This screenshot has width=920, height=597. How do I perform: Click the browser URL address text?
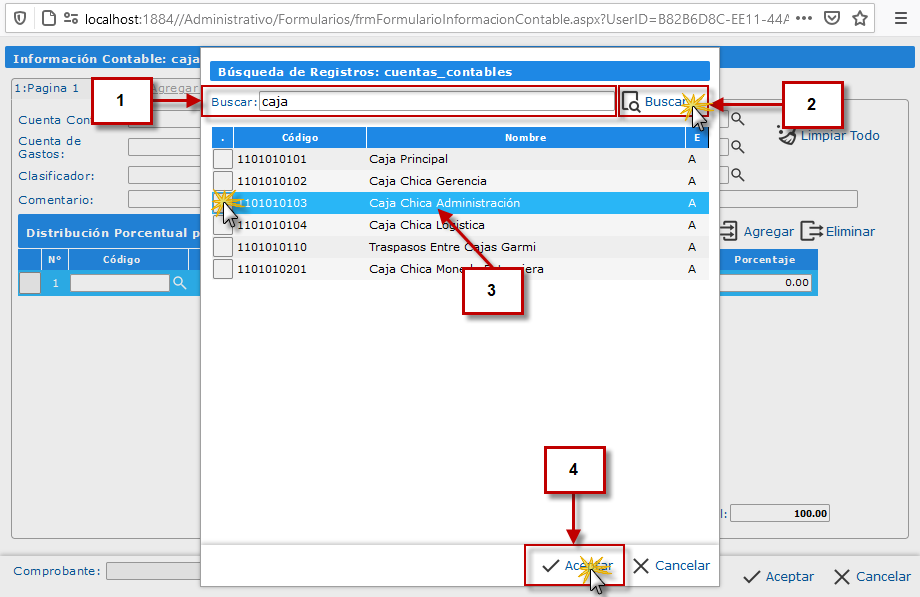point(437,19)
